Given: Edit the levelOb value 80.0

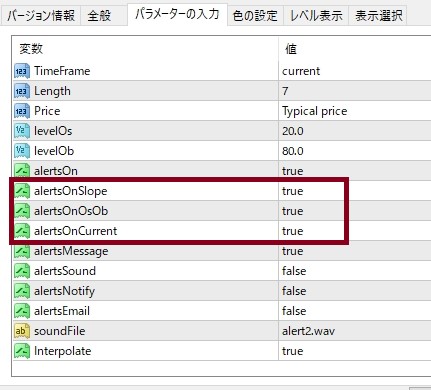Looking at the screenshot, I should tap(293, 151).
